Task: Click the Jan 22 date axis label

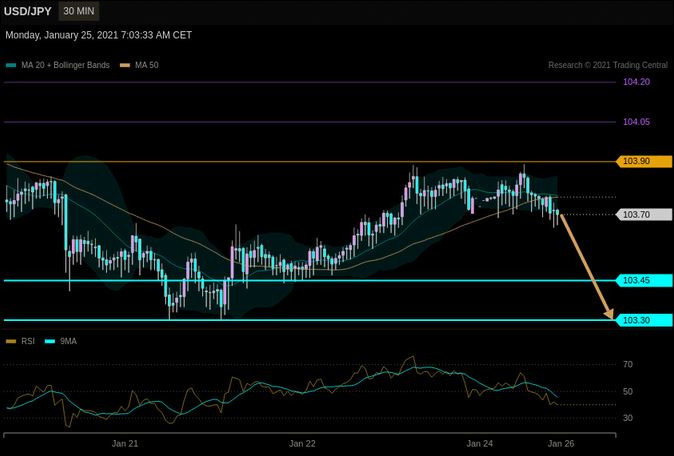Action: coord(302,444)
